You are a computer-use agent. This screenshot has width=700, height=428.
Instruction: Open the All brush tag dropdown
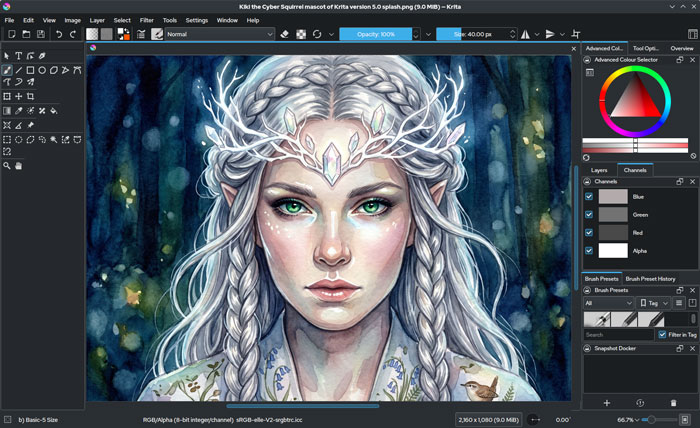point(608,303)
